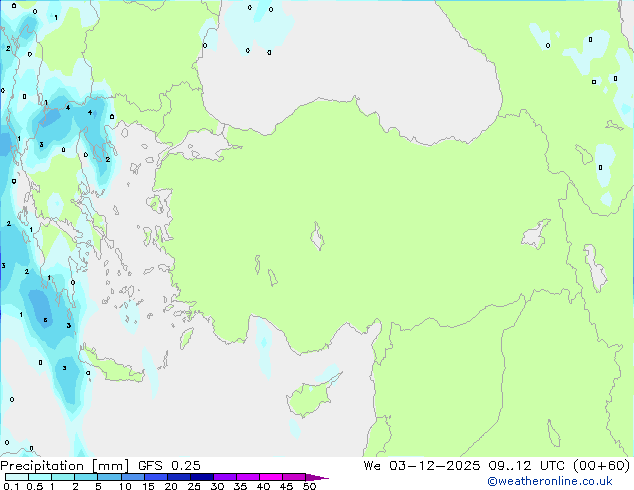Click the '40' legend scale value

pyautogui.click(x=263, y=486)
